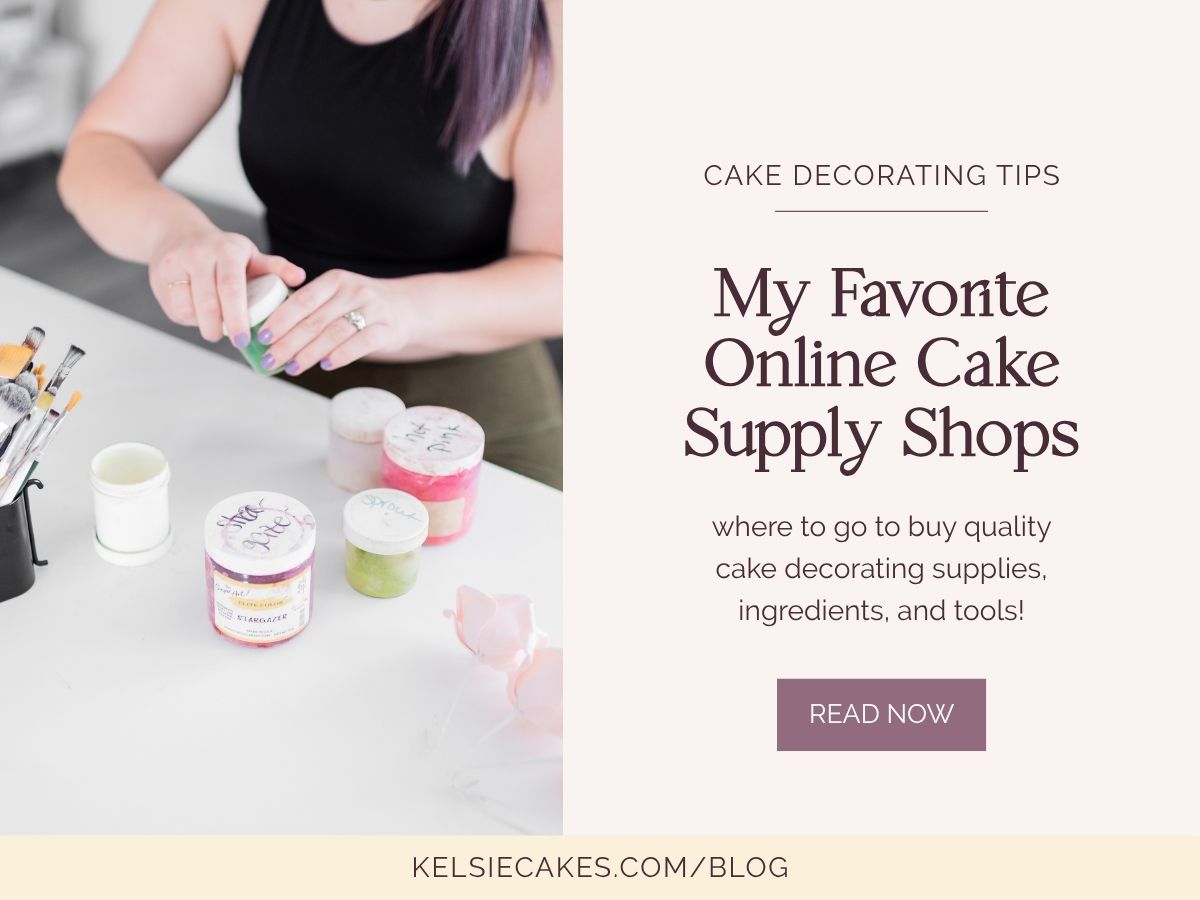Click the horizontal divider under the category
This screenshot has width=1200, height=900.
point(881,211)
